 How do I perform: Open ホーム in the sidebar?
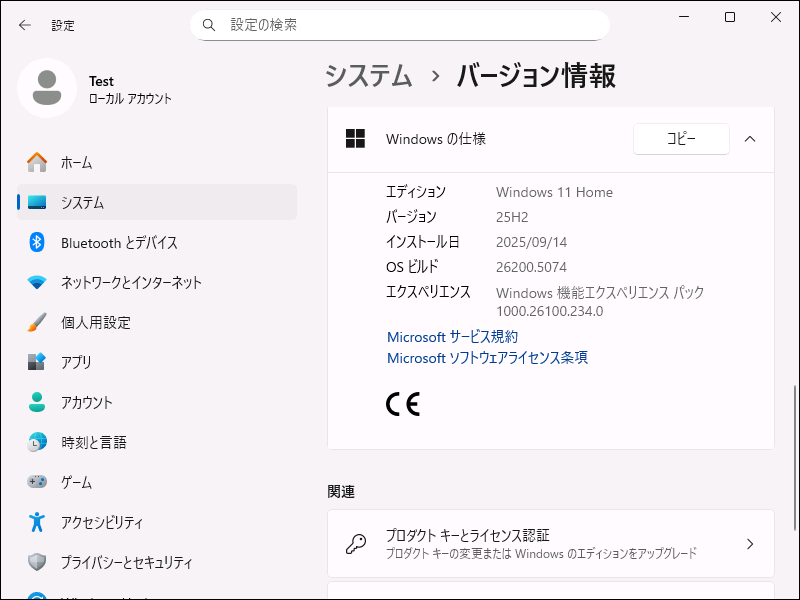pos(157,163)
